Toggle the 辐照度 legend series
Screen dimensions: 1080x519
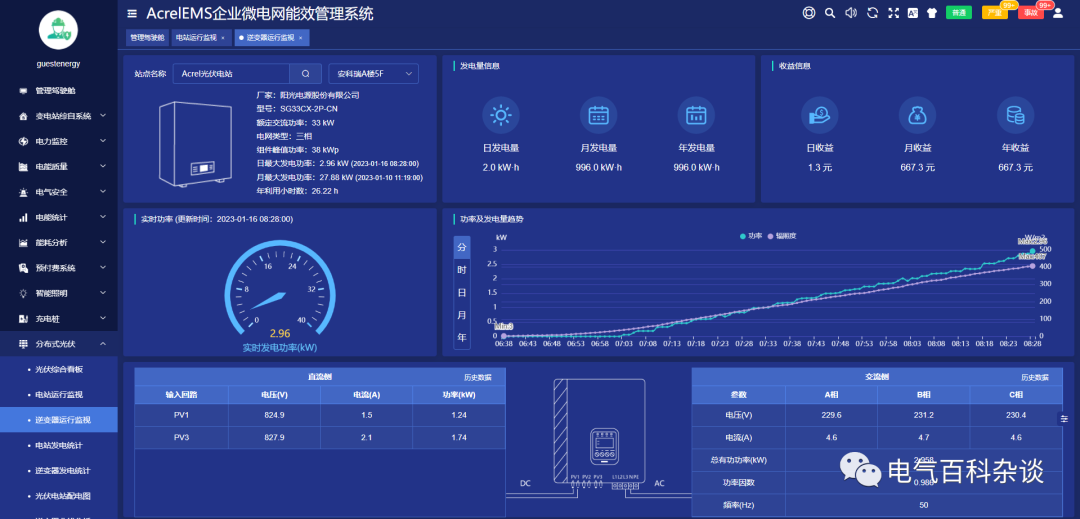[782, 236]
